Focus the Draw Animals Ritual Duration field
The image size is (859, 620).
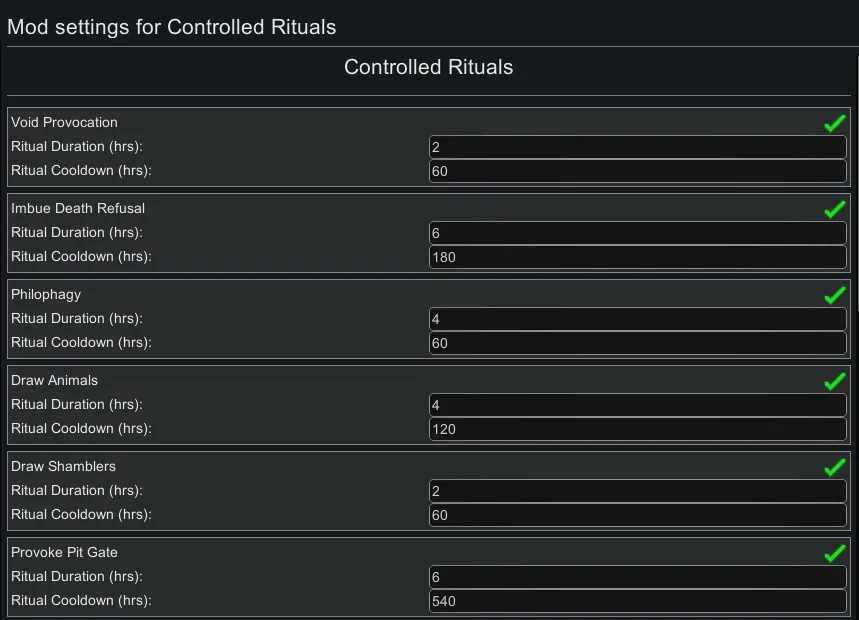pyautogui.click(x=637, y=405)
